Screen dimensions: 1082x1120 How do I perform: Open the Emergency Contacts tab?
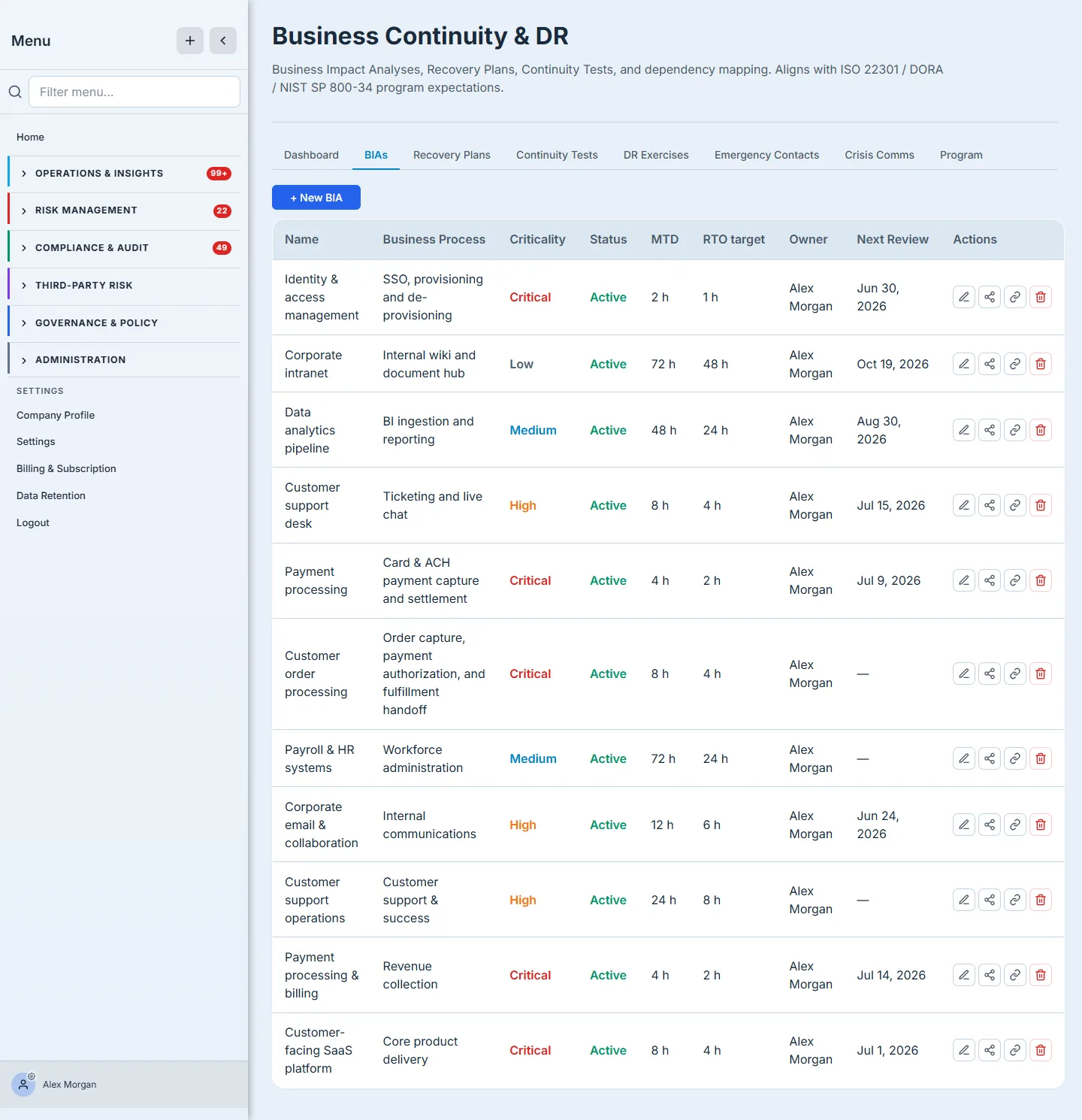766,155
